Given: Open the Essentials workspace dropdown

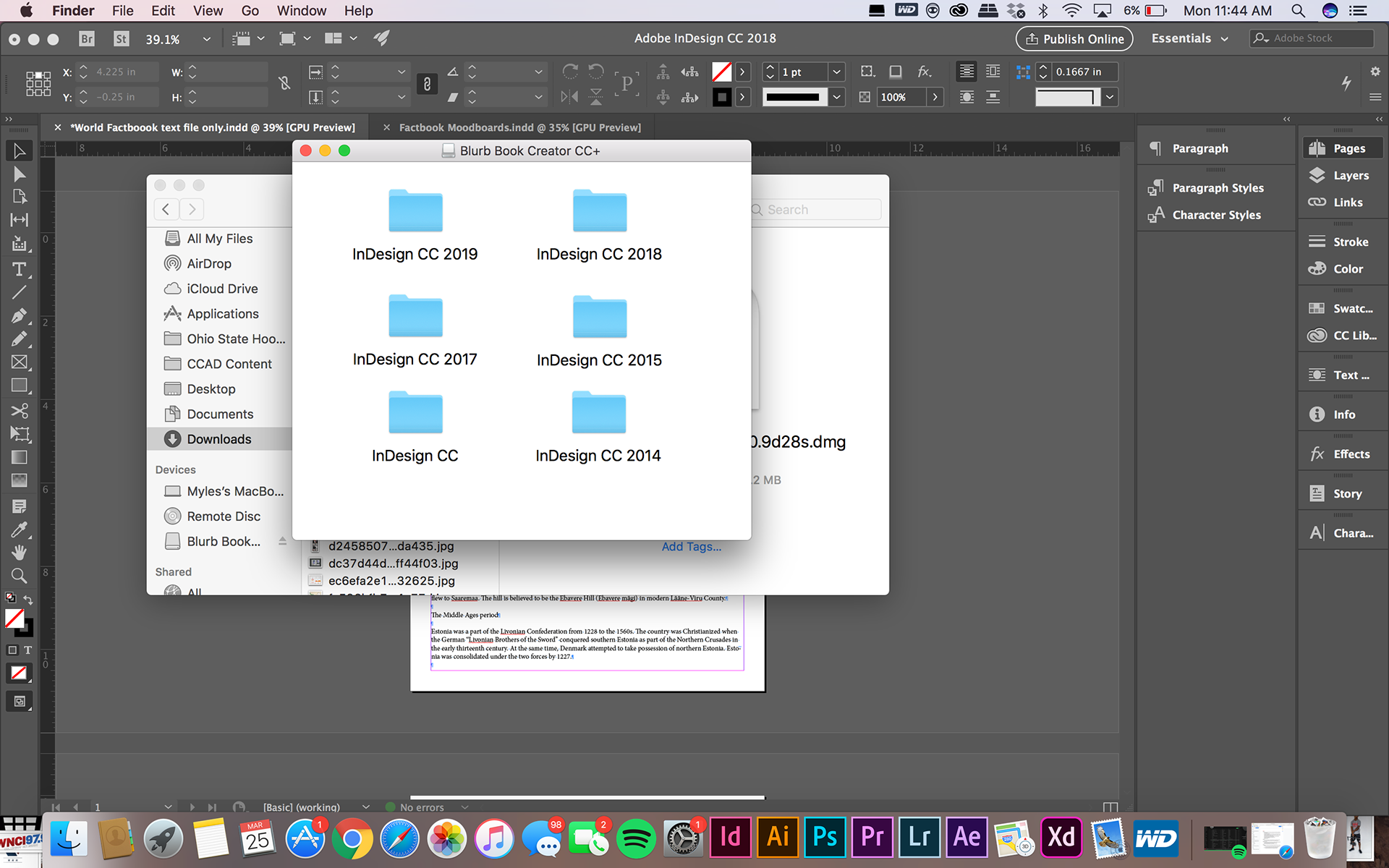Looking at the screenshot, I should coord(1190,38).
